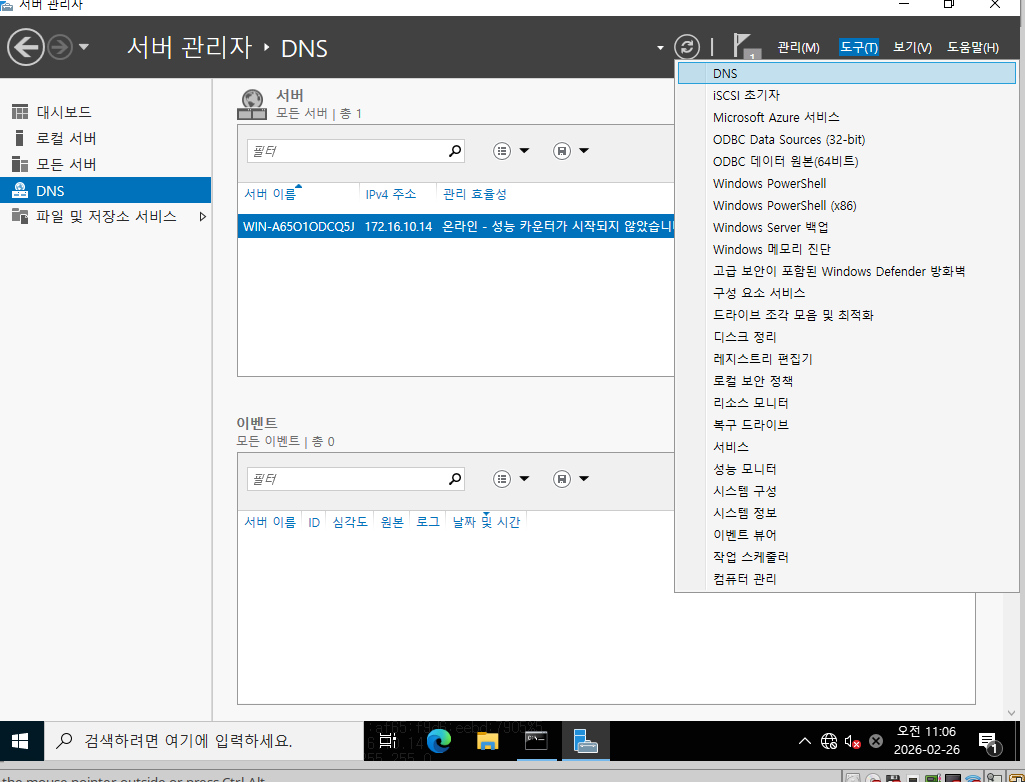1025x782 pixels.
Task: Open the 관리(M) menu
Action: [x=798, y=48]
